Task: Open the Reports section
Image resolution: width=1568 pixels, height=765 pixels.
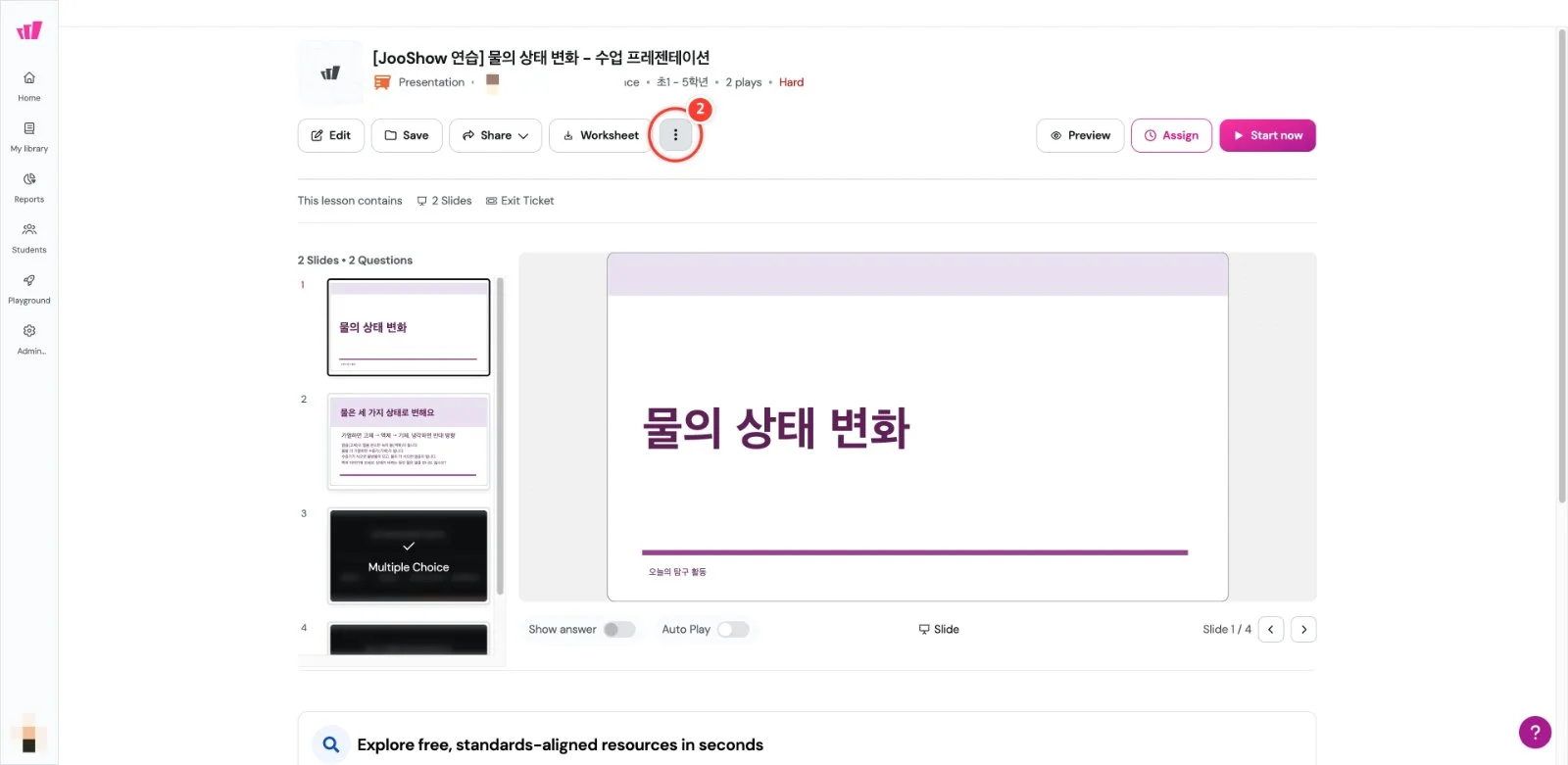Action: [x=29, y=188]
